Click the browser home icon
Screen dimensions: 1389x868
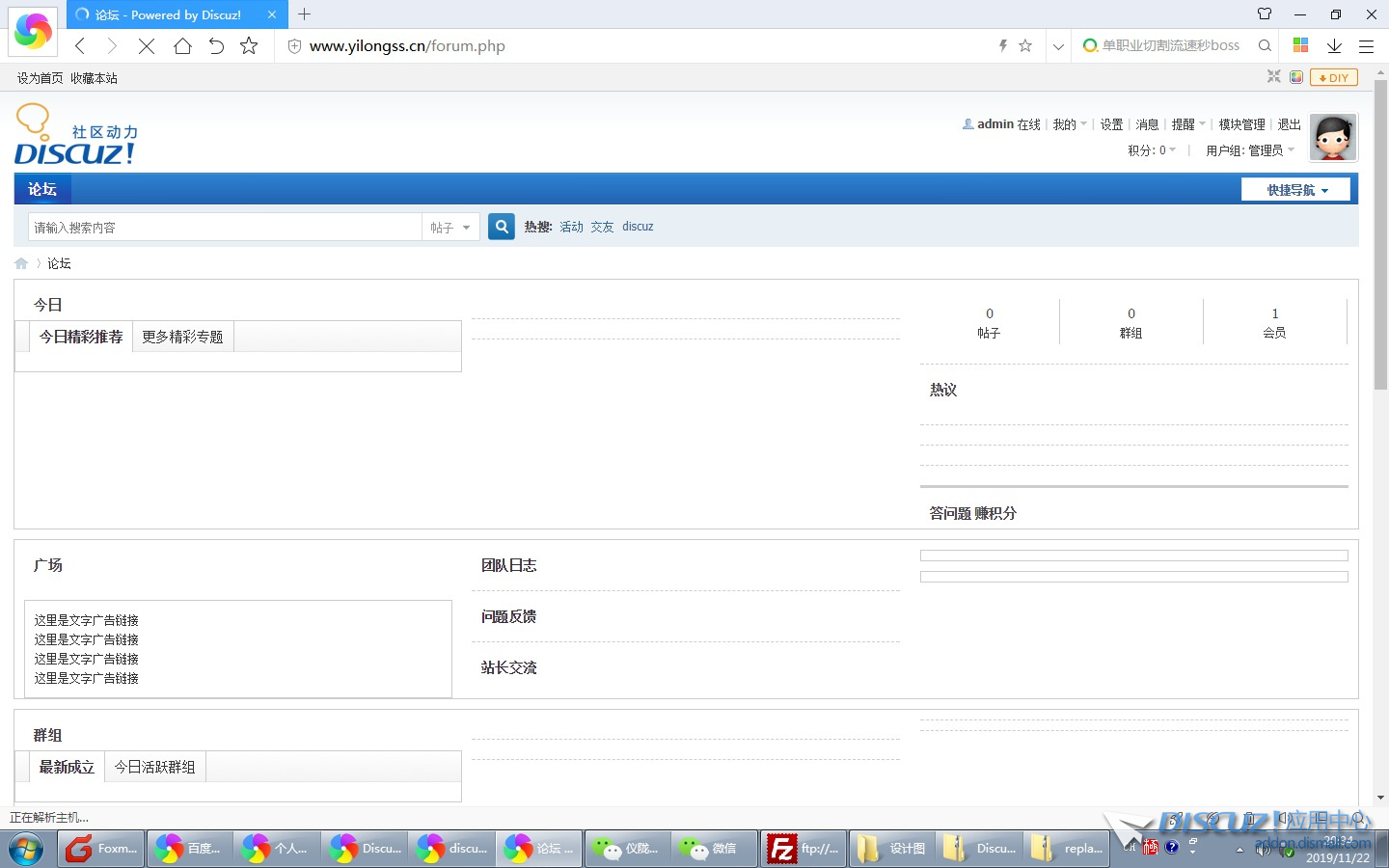coord(182,46)
